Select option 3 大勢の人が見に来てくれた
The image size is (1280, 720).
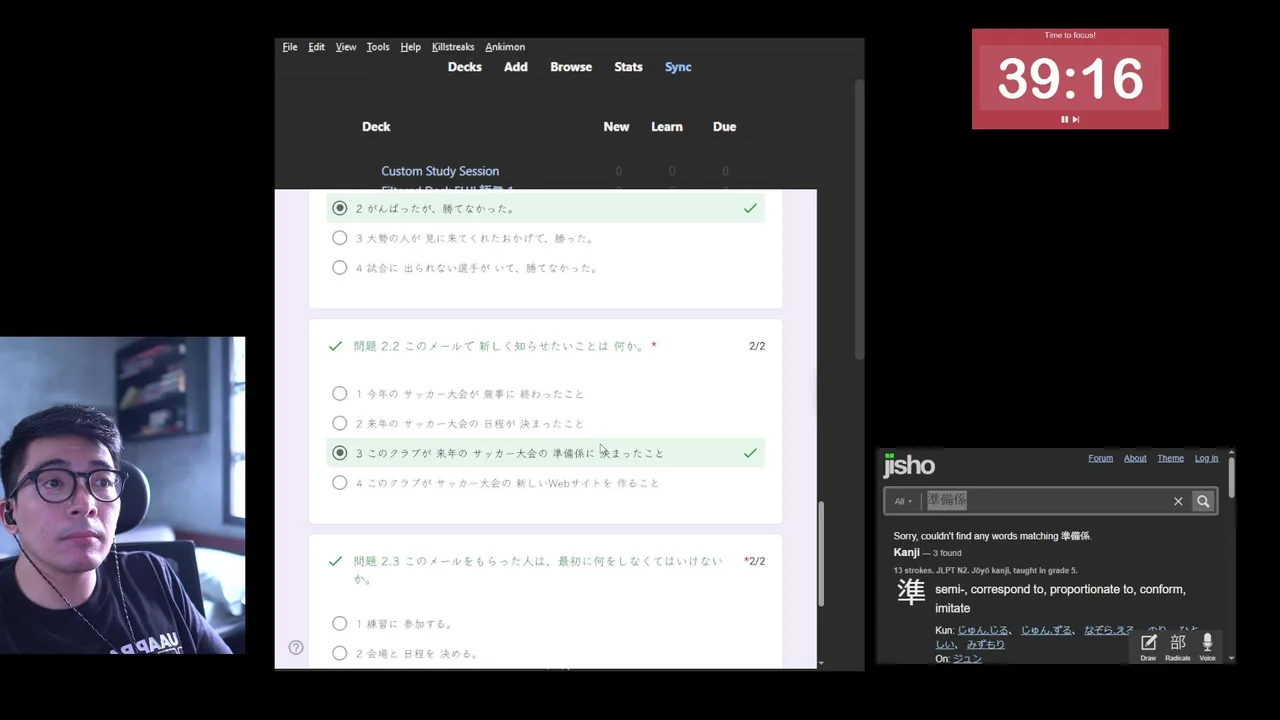340,238
